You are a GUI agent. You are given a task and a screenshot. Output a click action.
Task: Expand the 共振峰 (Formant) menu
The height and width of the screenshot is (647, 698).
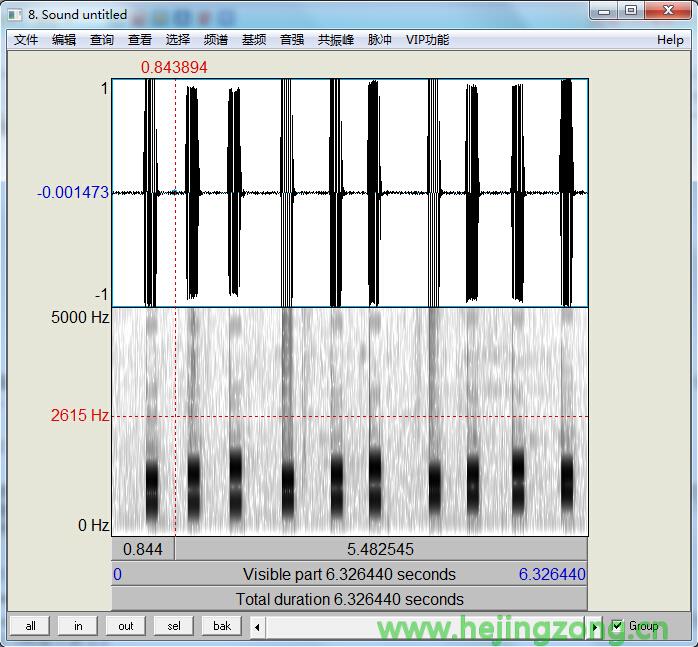(x=336, y=40)
